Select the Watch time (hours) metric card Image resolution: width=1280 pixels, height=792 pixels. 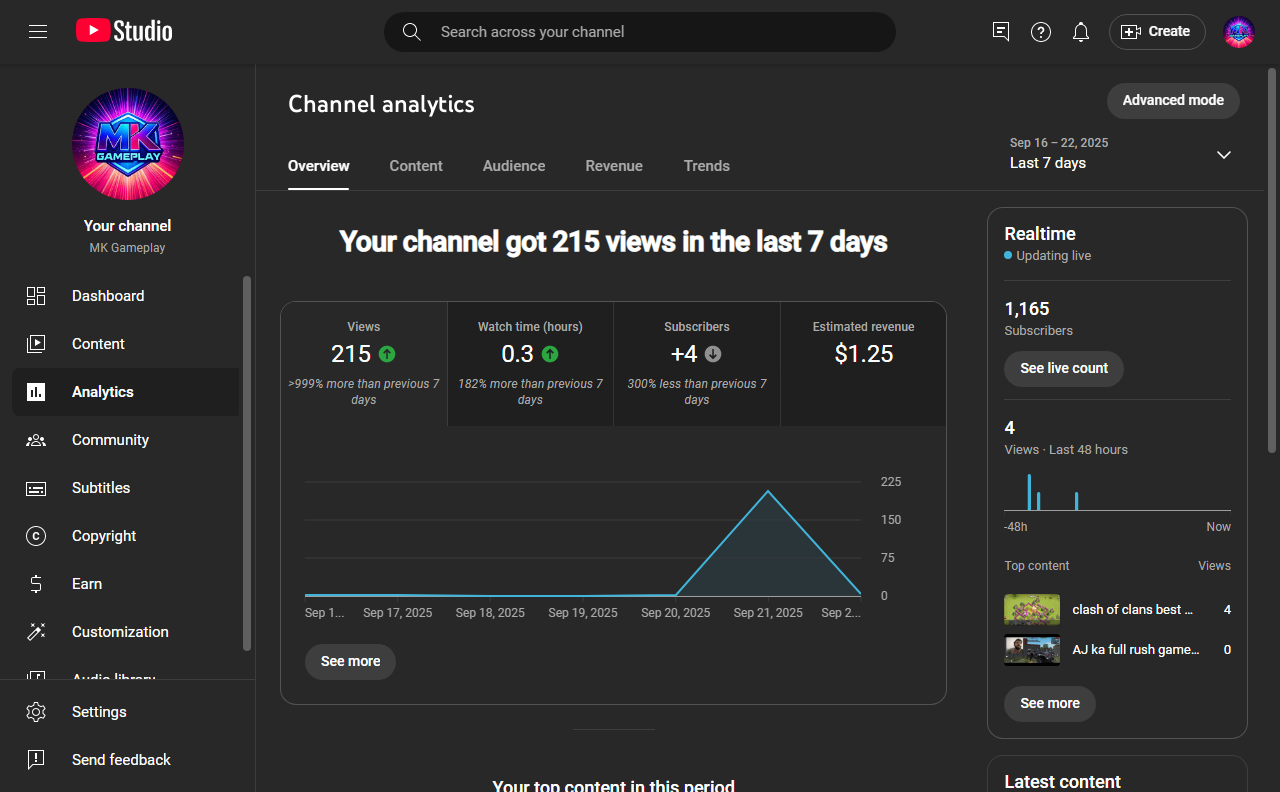pyautogui.click(x=530, y=364)
